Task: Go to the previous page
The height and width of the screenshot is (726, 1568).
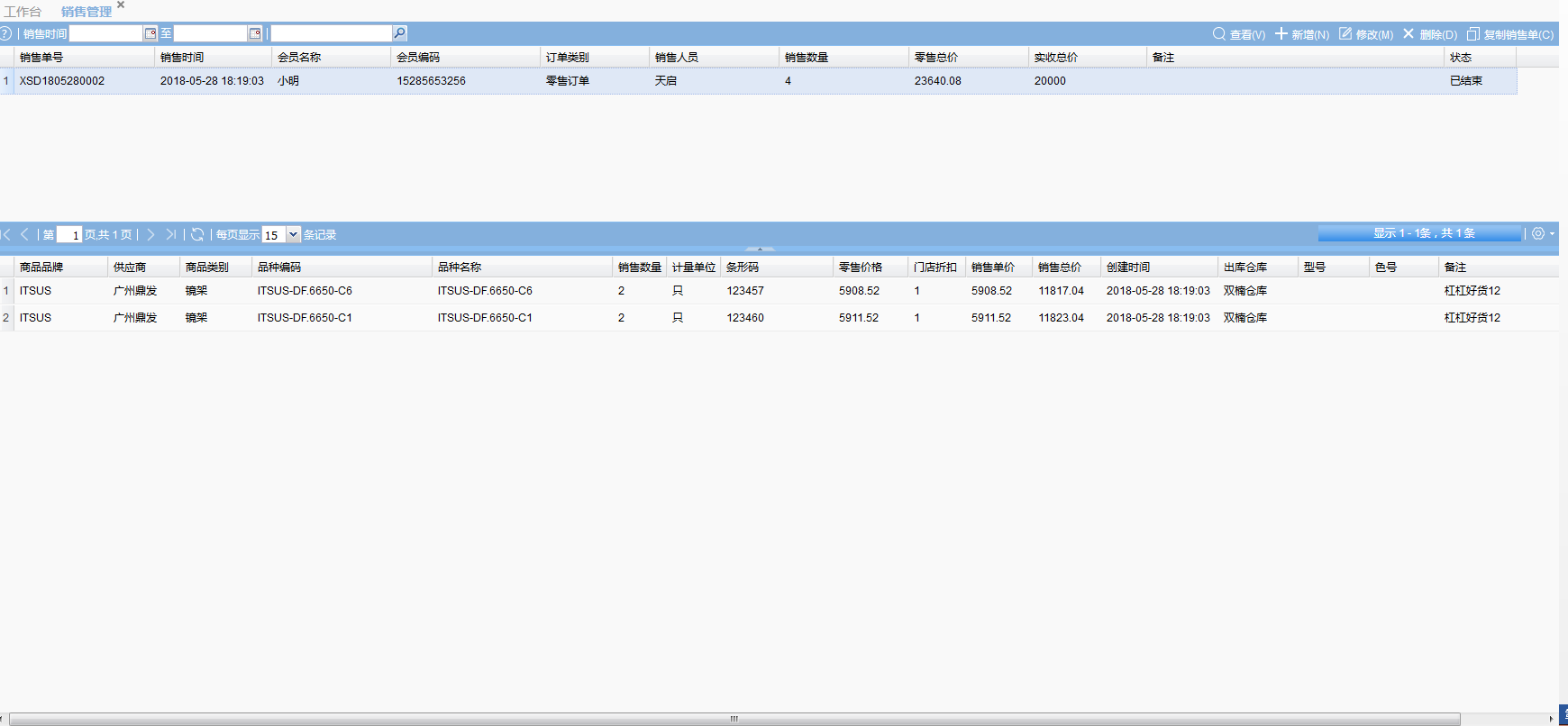Action: click(24, 234)
